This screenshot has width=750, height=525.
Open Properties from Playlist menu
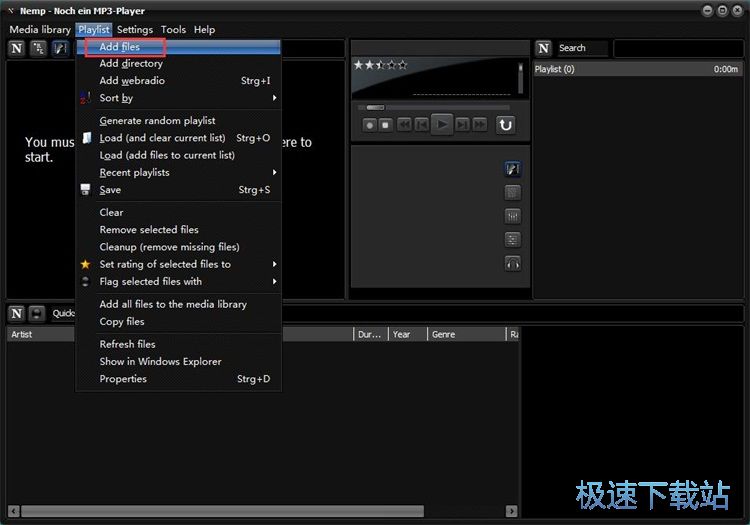[x=178, y=379]
